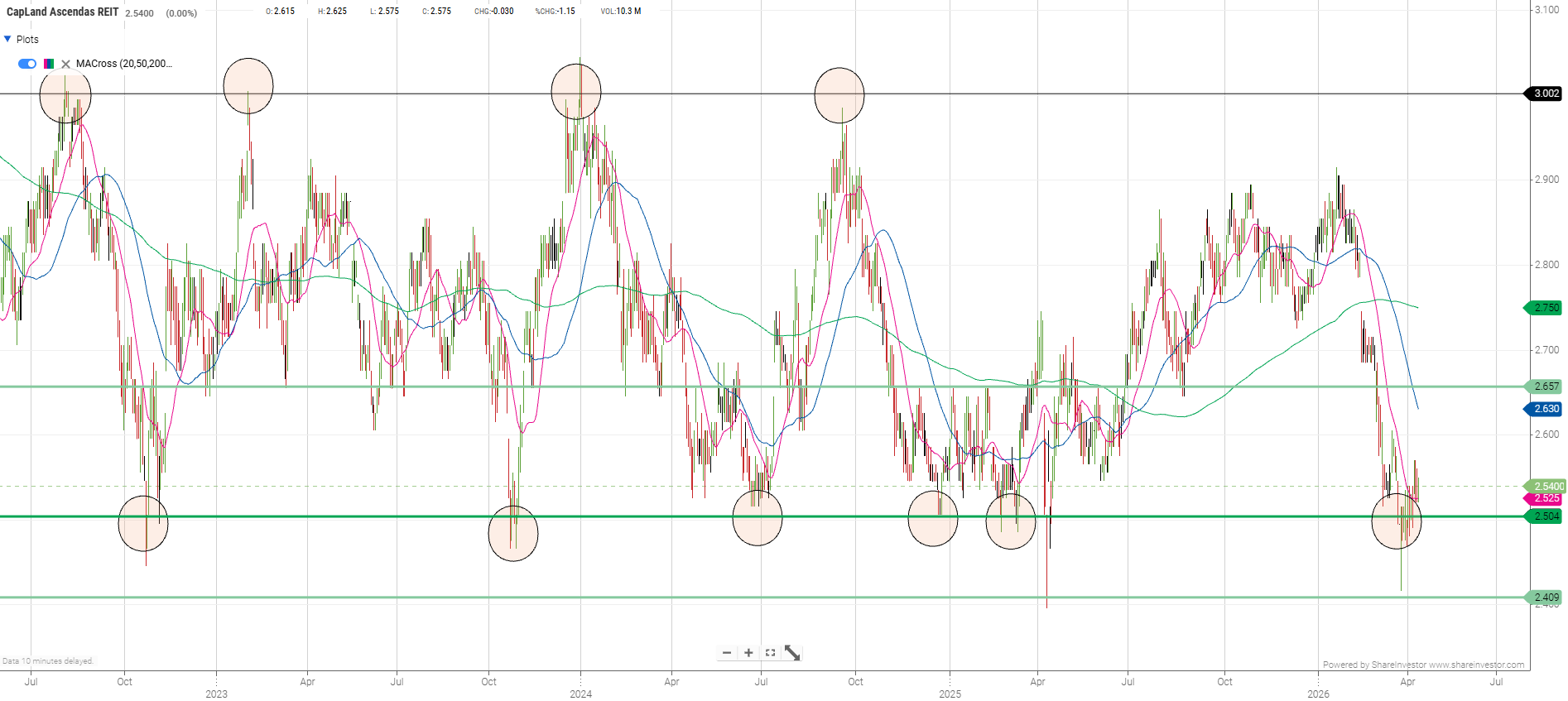
Task: Remove the MACross indicator with X
Action: (x=66, y=64)
